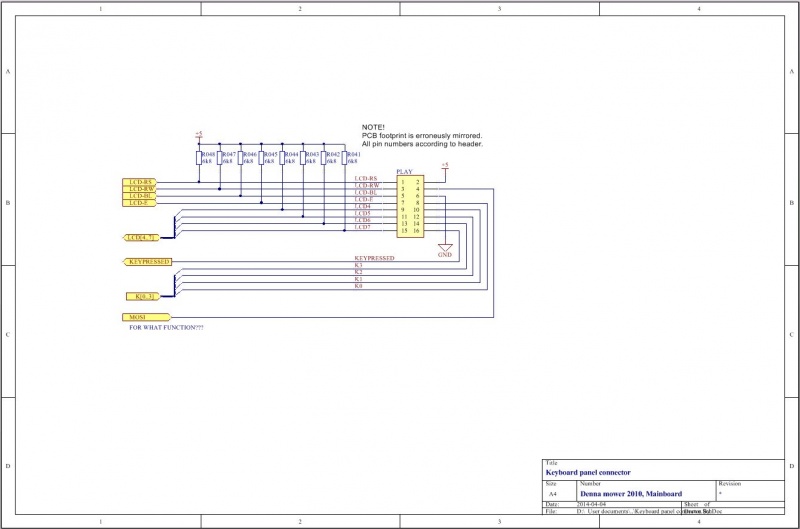Click the A4 sheet size value

point(553,494)
